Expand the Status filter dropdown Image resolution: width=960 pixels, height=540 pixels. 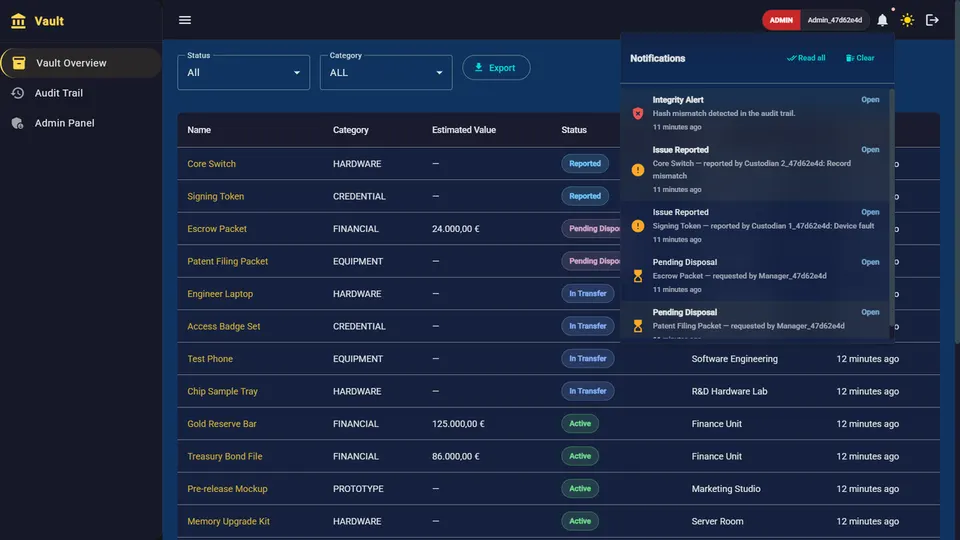[244, 72]
